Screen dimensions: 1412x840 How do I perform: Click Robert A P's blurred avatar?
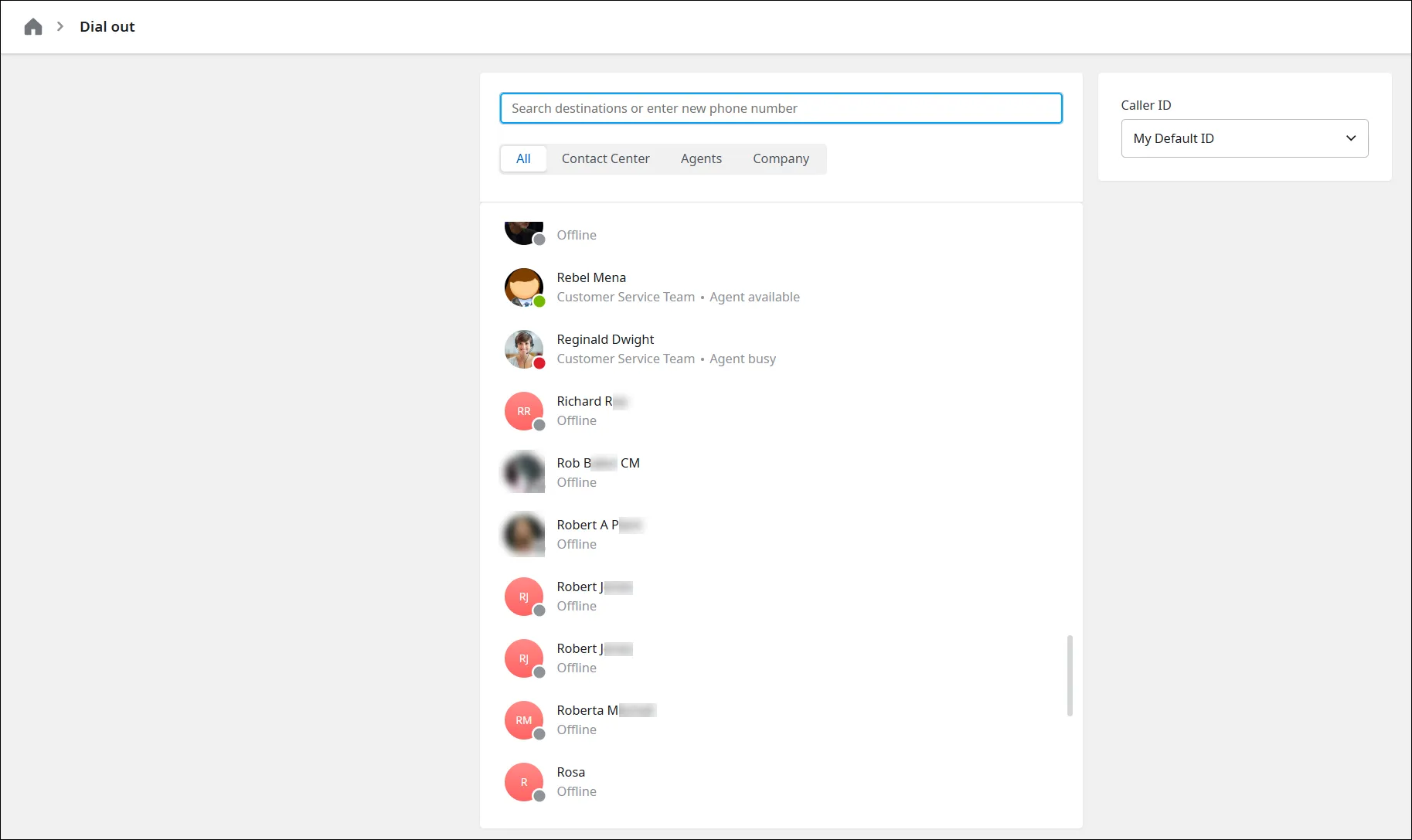pos(524,535)
